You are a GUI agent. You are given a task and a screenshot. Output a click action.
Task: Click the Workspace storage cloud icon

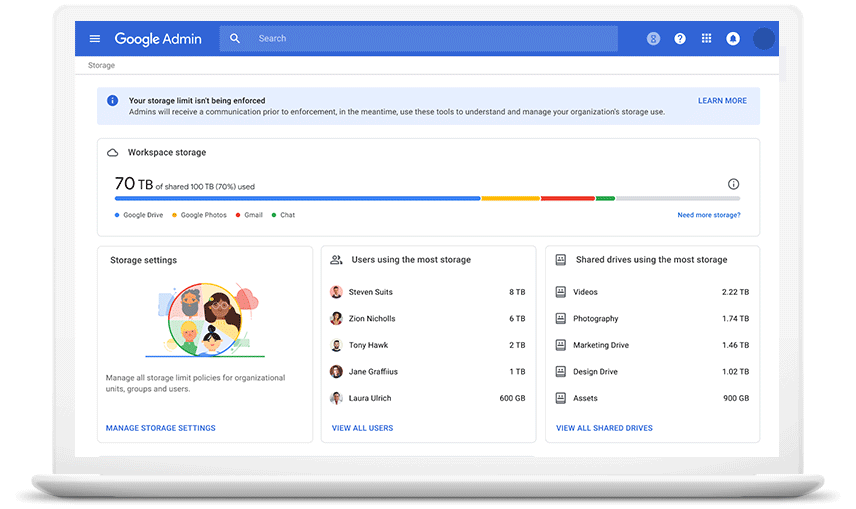coord(112,153)
